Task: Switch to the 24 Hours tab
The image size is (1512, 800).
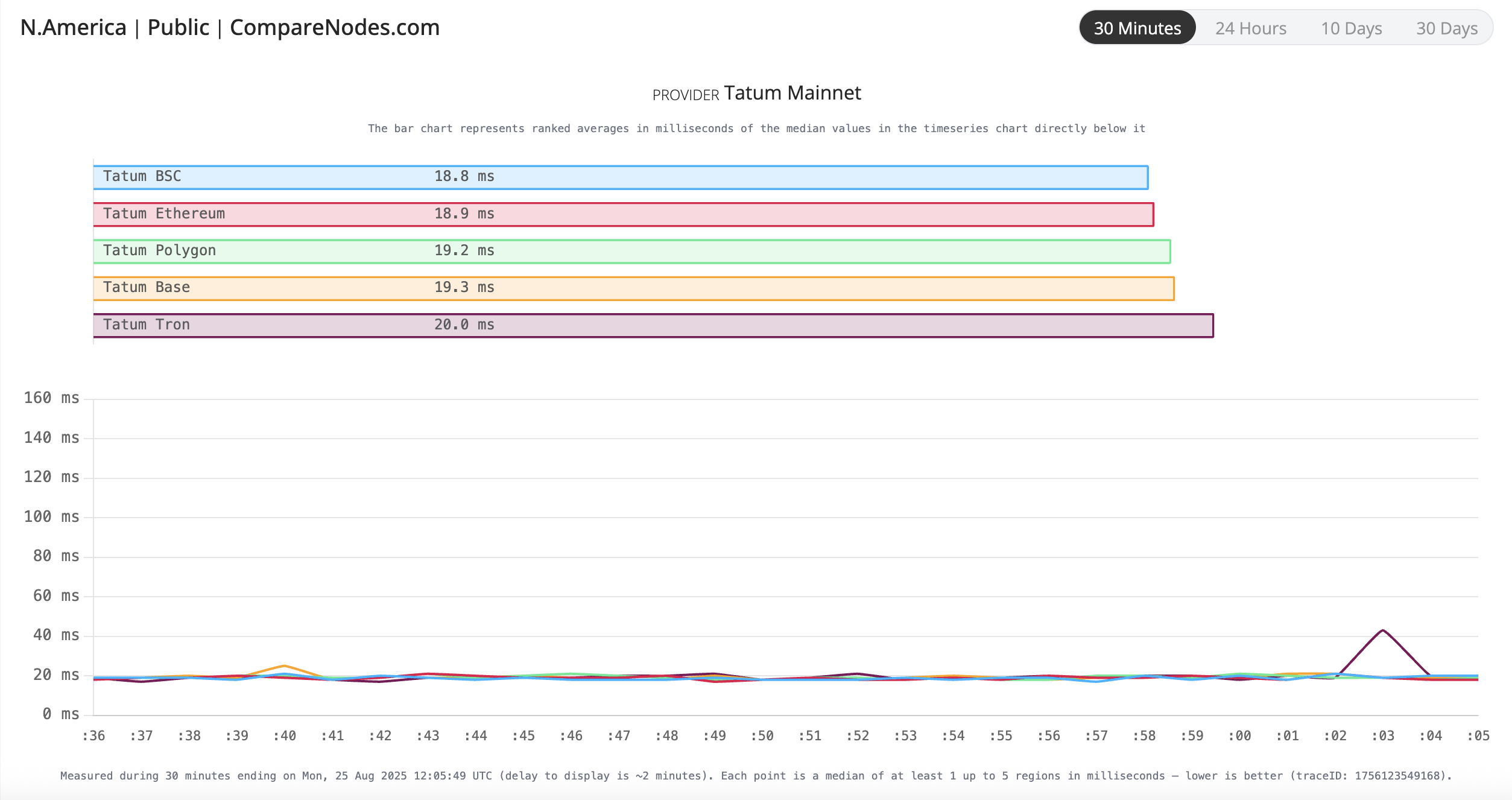Action: (x=1250, y=28)
